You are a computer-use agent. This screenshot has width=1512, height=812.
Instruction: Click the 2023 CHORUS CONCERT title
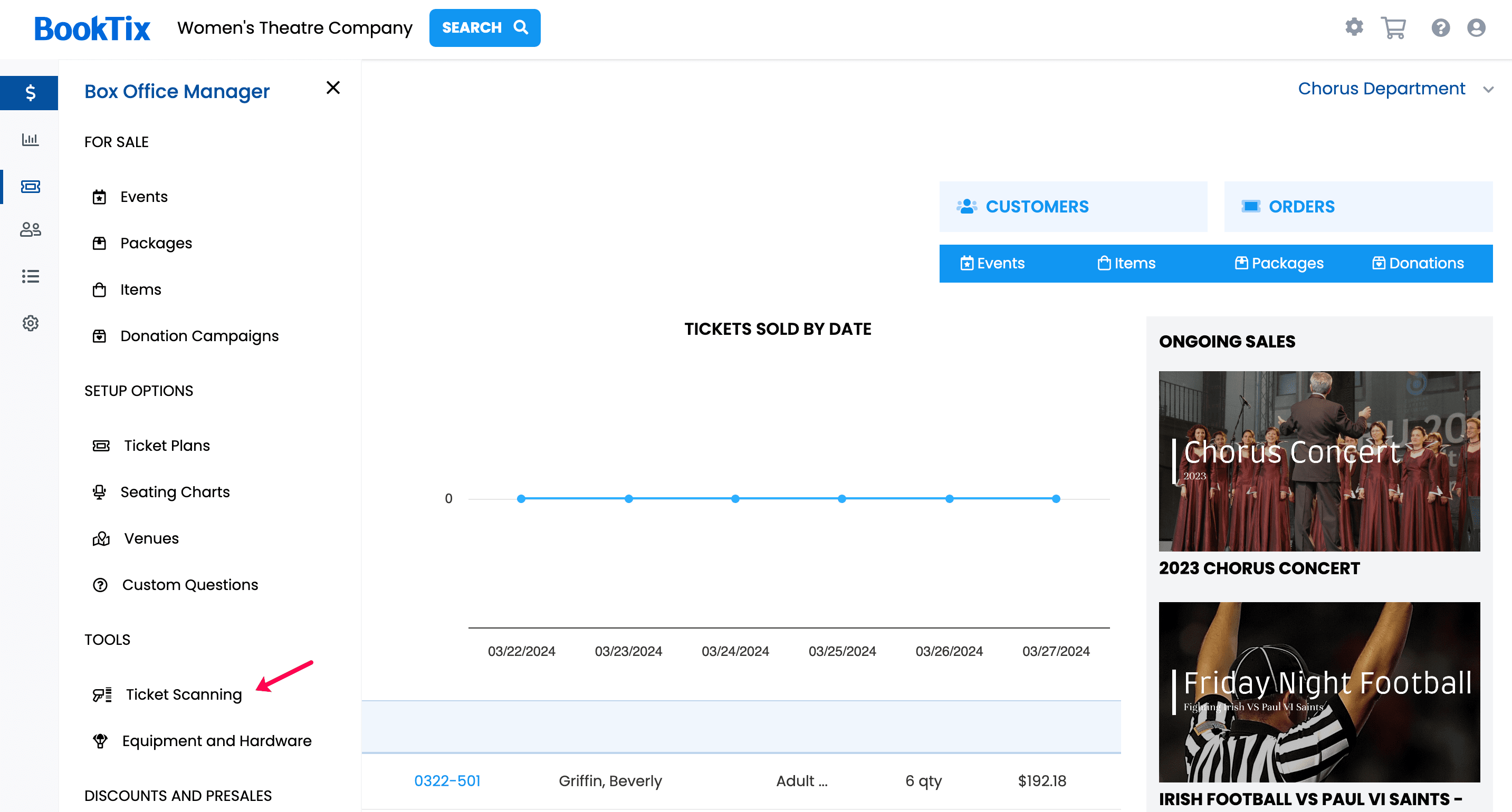click(1259, 568)
